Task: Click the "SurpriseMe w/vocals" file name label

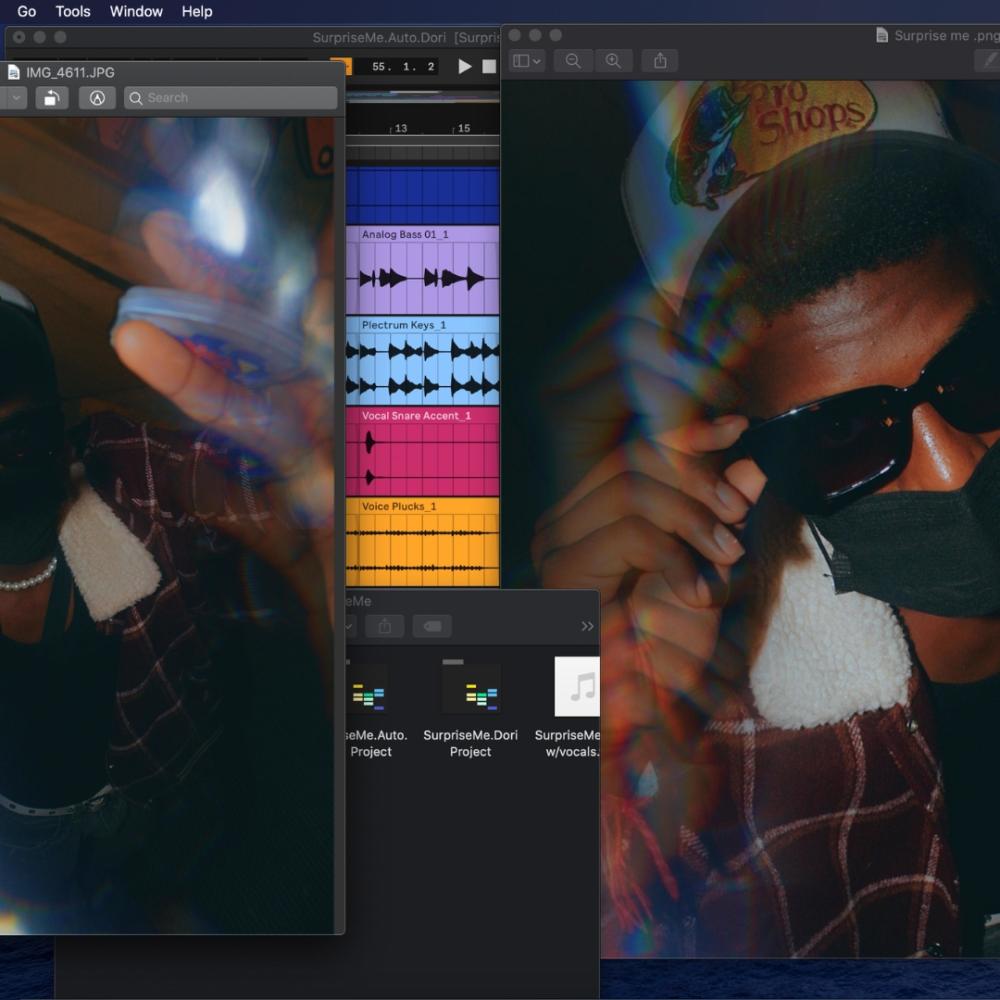Action: tap(567, 744)
